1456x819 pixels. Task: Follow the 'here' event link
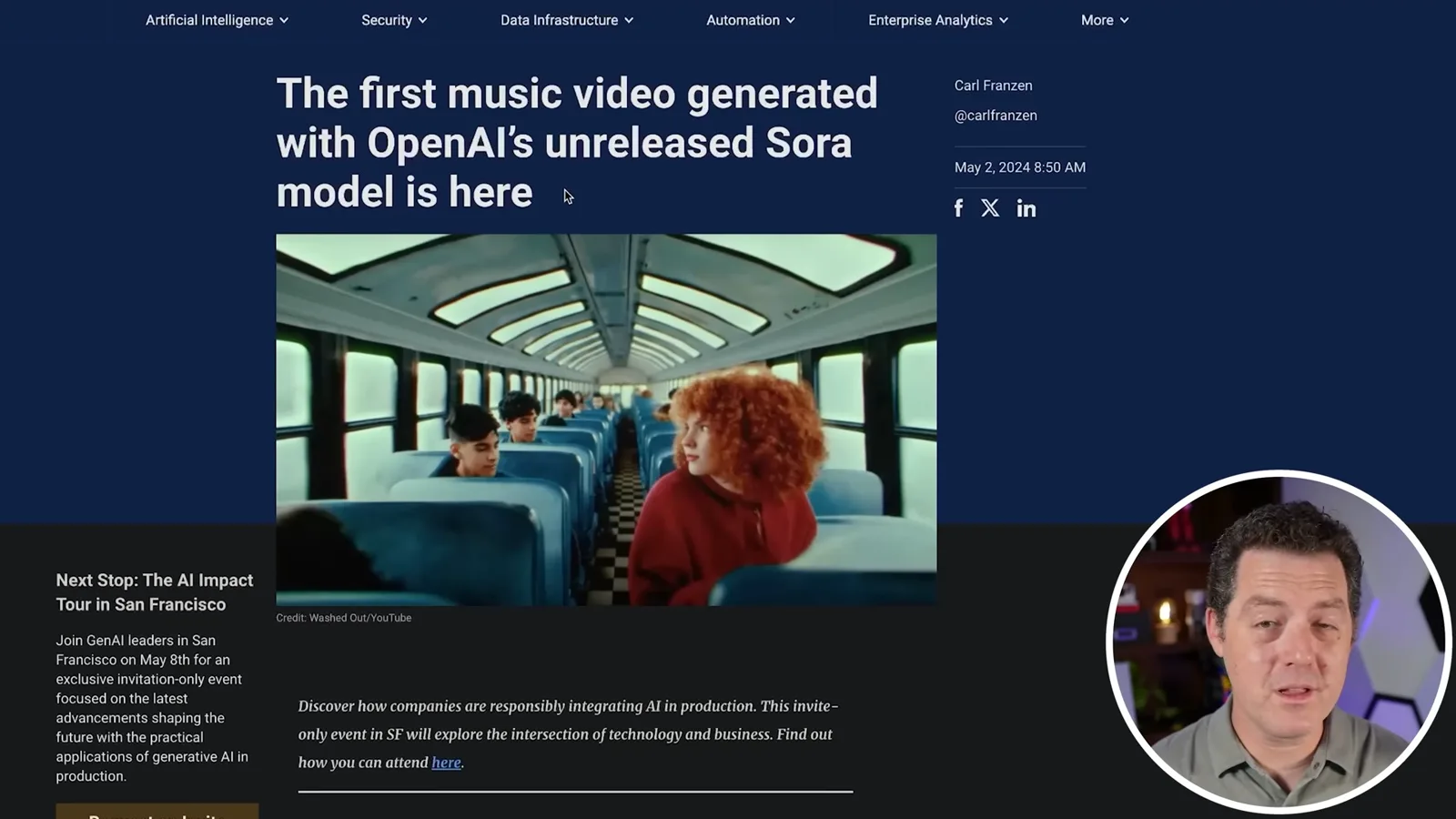coord(446,763)
